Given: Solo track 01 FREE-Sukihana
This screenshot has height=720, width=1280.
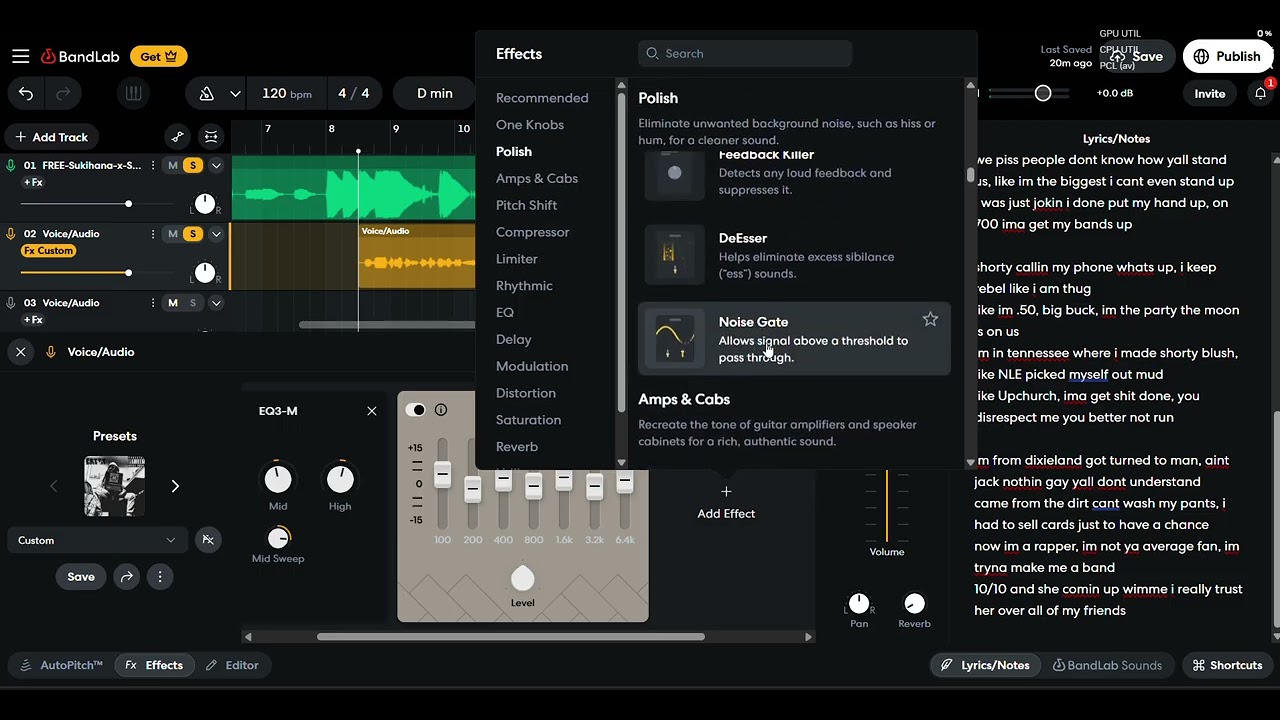Looking at the screenshot, I should click(x=193, y=165).
